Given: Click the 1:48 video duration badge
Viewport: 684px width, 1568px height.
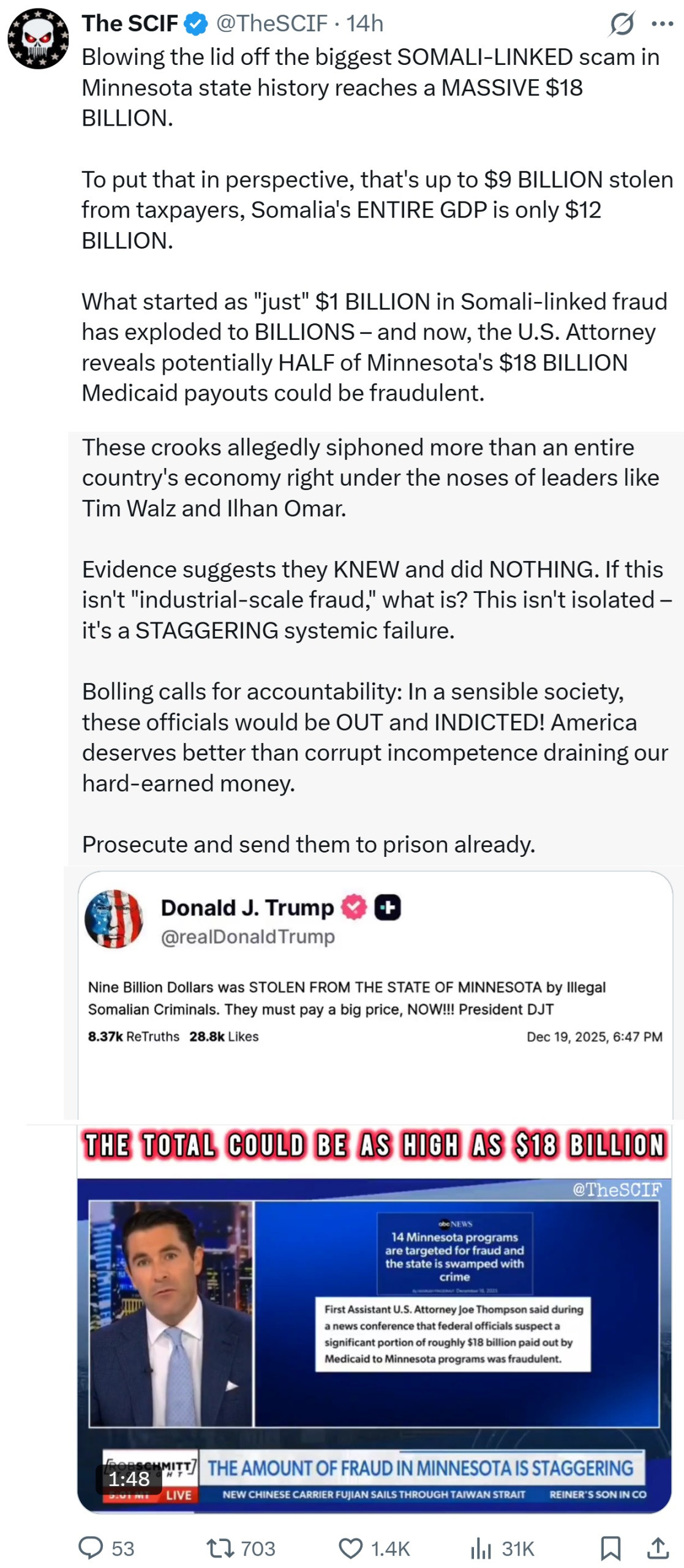Looking at the screenshot, I should (x=129, y=1477).
